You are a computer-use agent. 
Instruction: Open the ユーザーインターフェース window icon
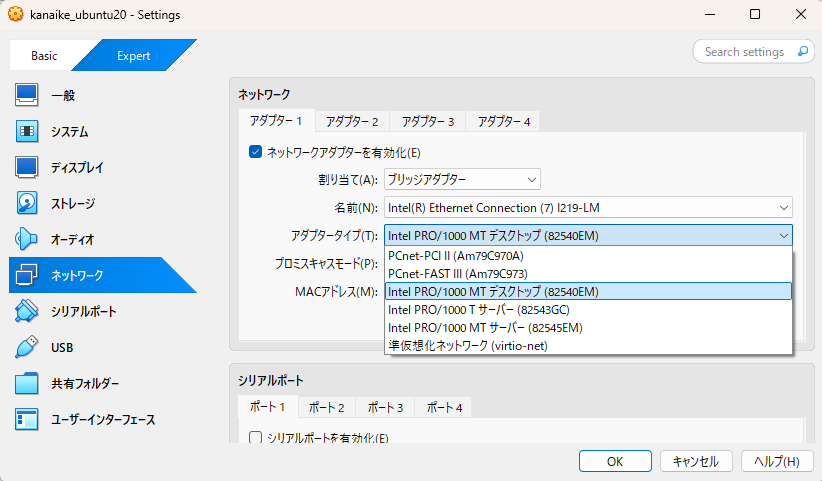[26, 419]
